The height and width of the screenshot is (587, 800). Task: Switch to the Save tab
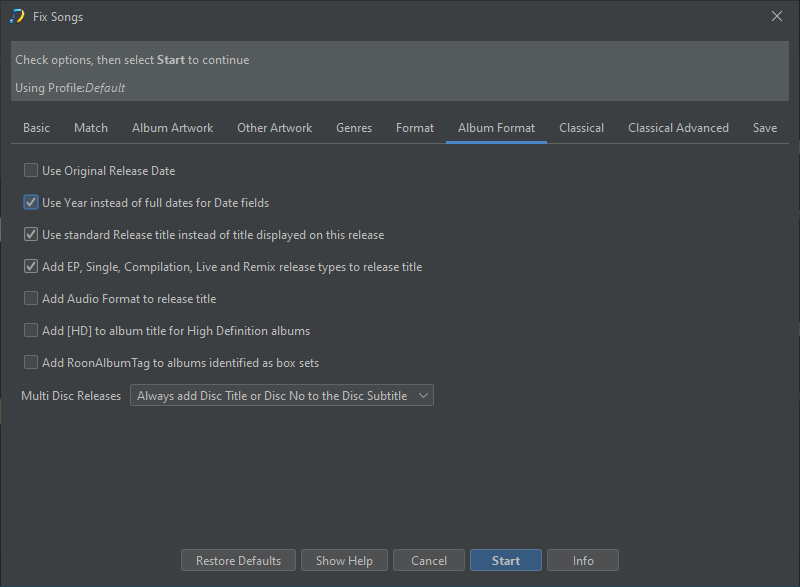point(765,128)
